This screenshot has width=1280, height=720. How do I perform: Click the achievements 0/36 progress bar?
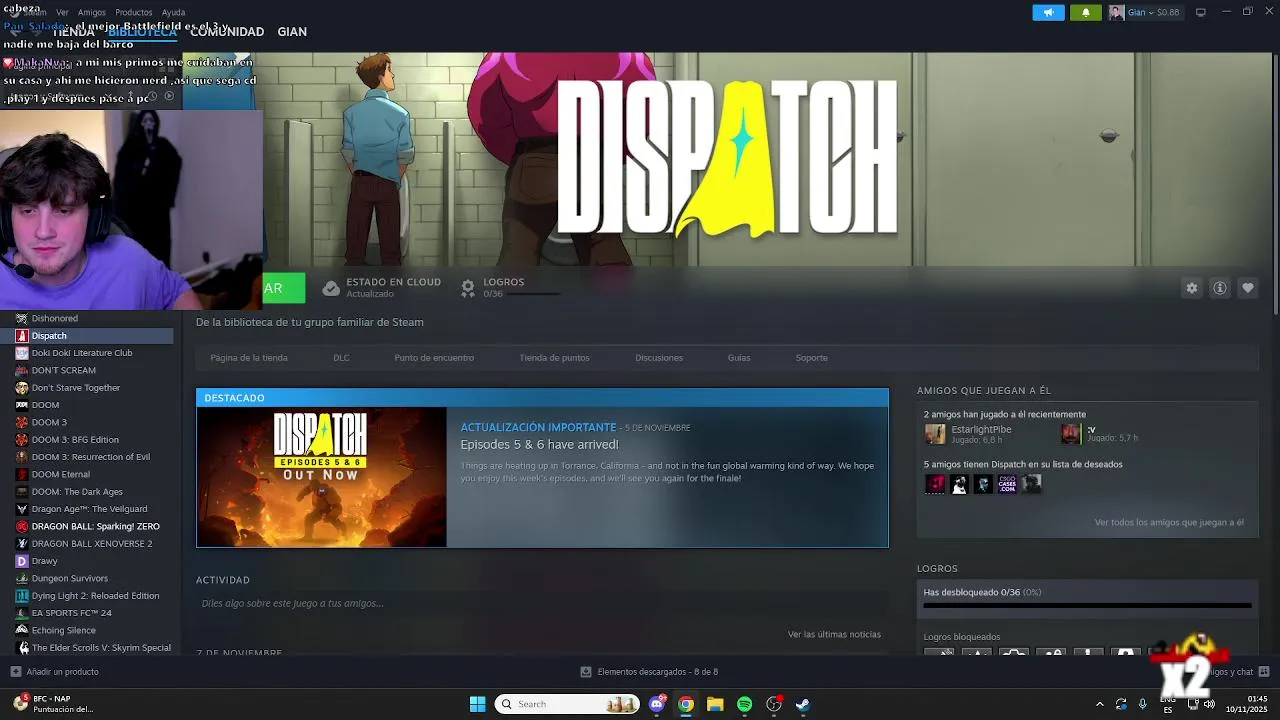[x=1087, y=605]
